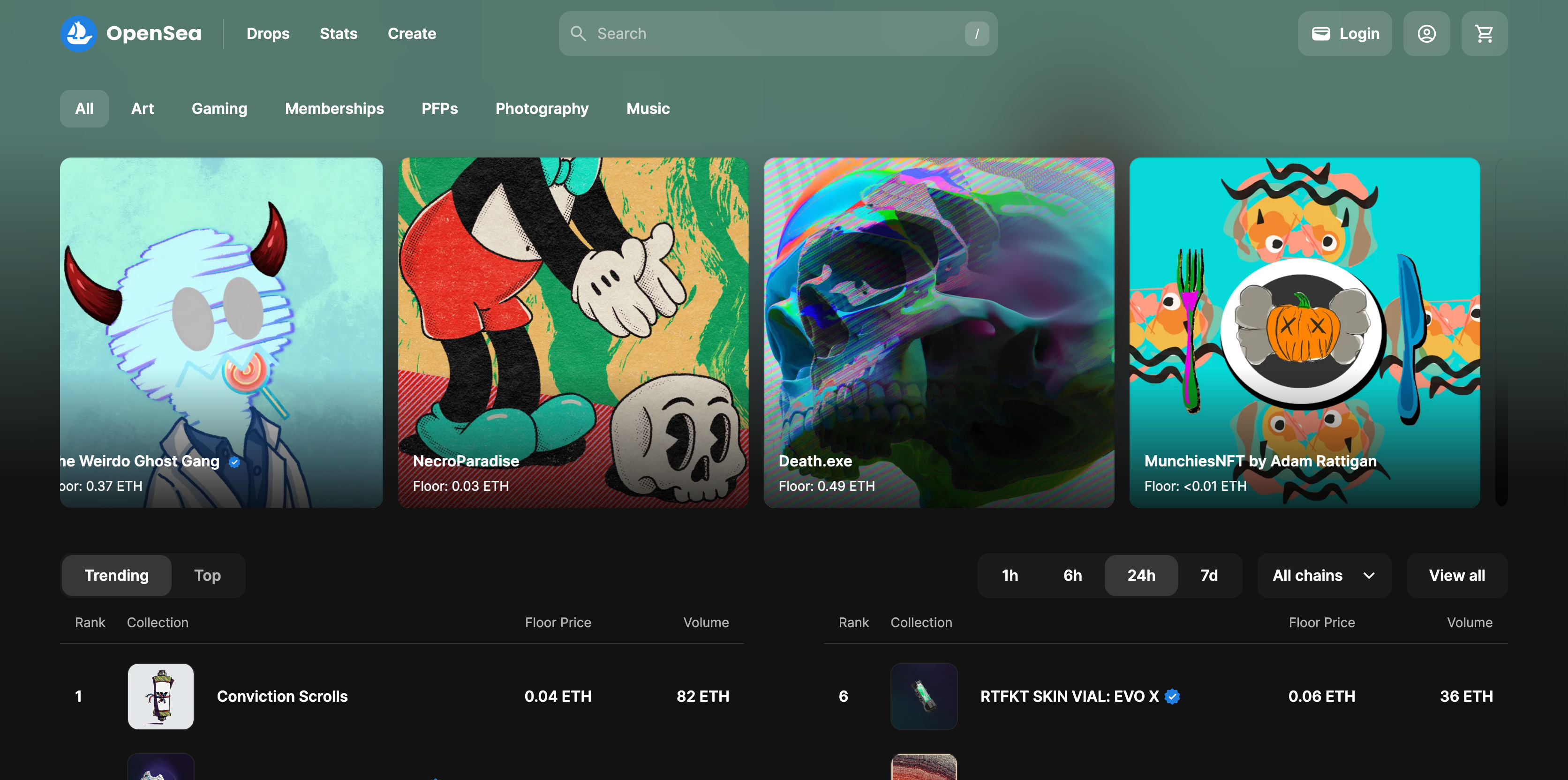
Task: Open The Weirdo Ghost Gang featured card
Action: pos(222,332)
